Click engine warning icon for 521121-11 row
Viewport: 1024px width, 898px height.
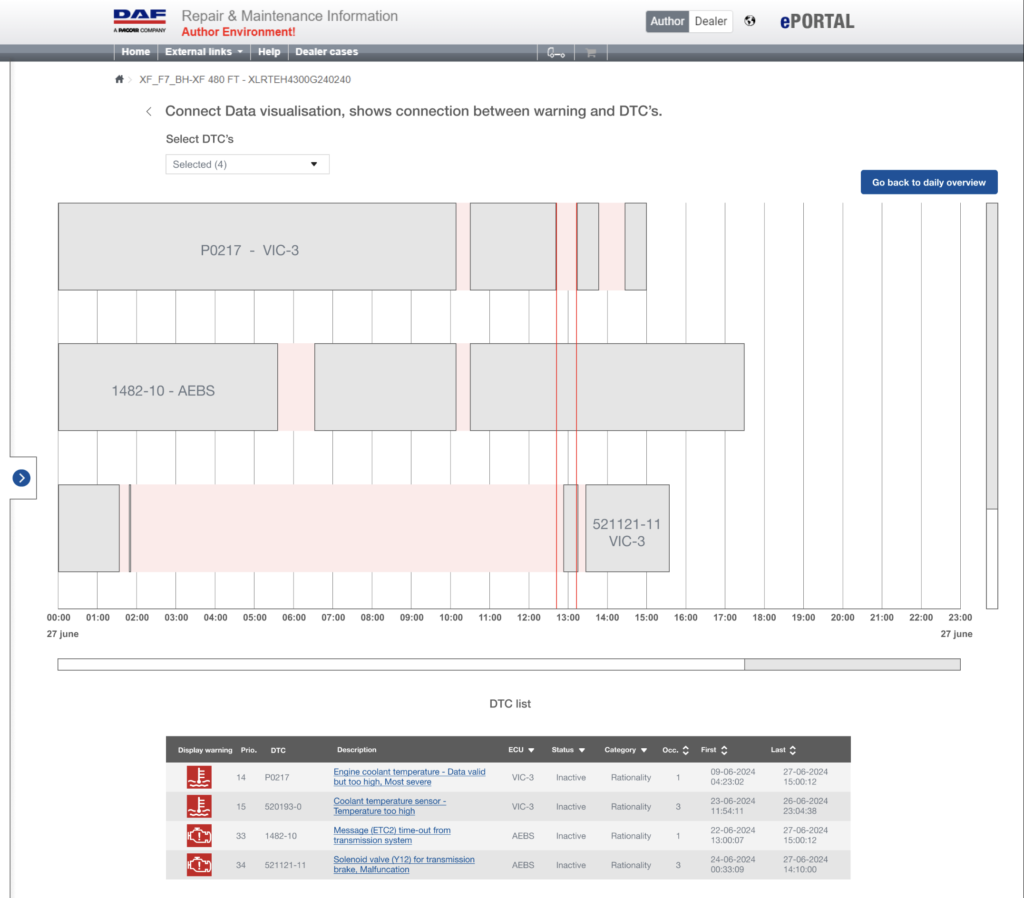point(199,865)
